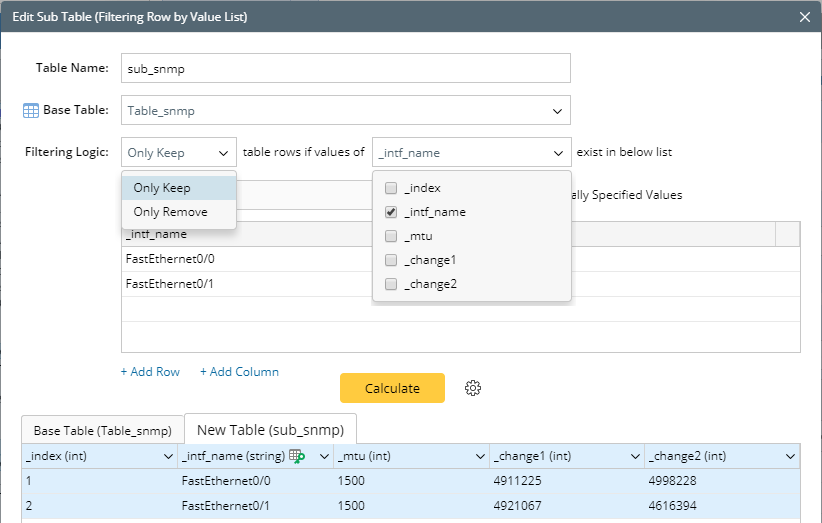Enable the _mtu checkbox

point(391,236)
